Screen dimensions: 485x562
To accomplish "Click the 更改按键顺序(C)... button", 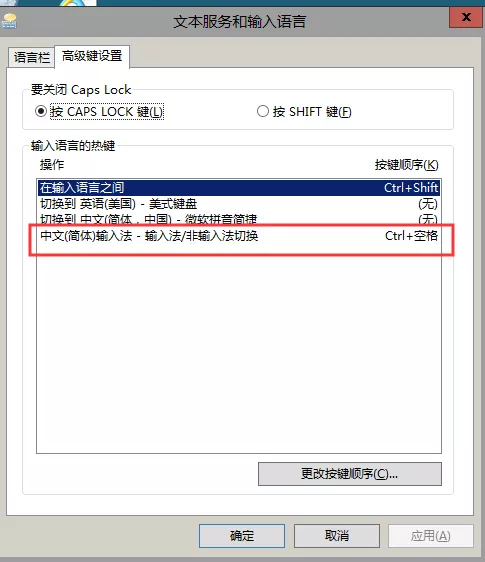I will tap(350, 474).
